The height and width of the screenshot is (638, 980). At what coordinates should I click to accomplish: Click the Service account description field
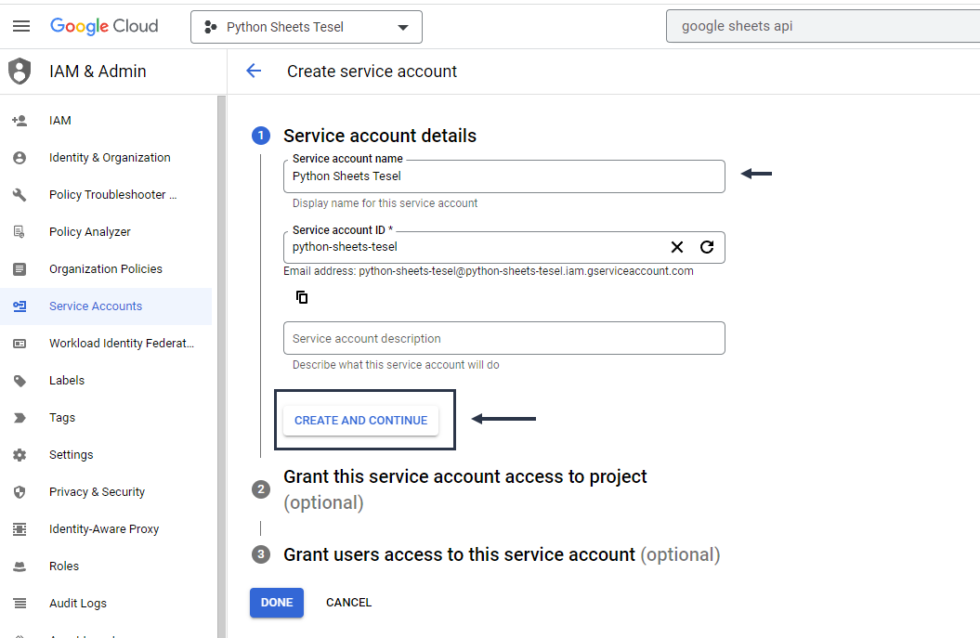(x=504, y=338)
